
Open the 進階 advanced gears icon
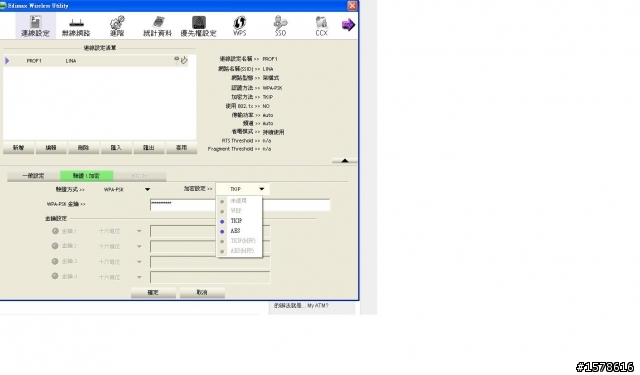[117, 25]
